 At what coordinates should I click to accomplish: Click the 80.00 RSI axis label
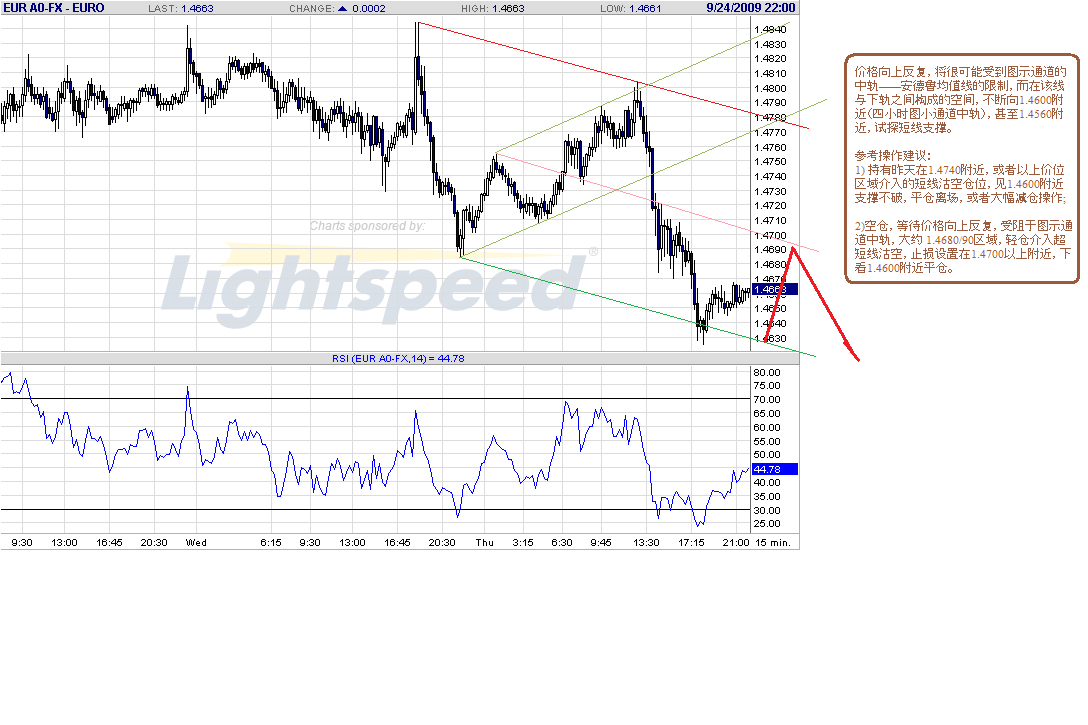pos(767,373)
